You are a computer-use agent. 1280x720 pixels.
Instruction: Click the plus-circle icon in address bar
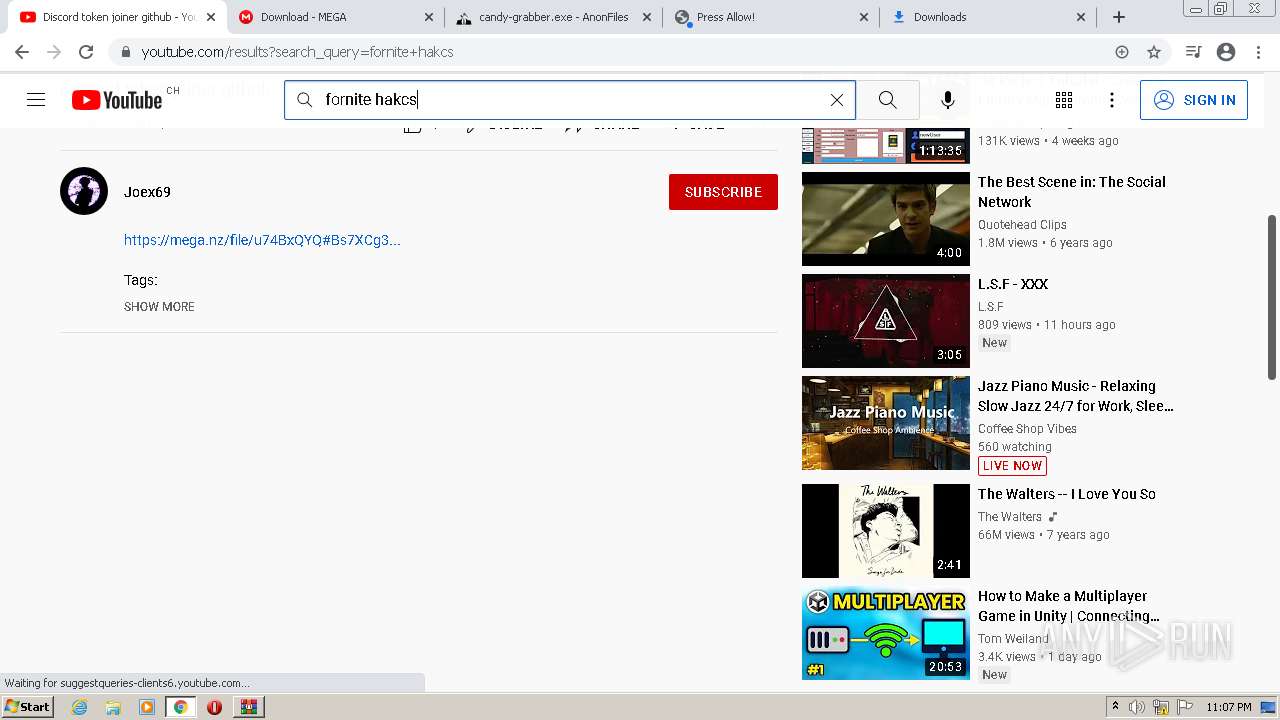(x=1122, y=52)
